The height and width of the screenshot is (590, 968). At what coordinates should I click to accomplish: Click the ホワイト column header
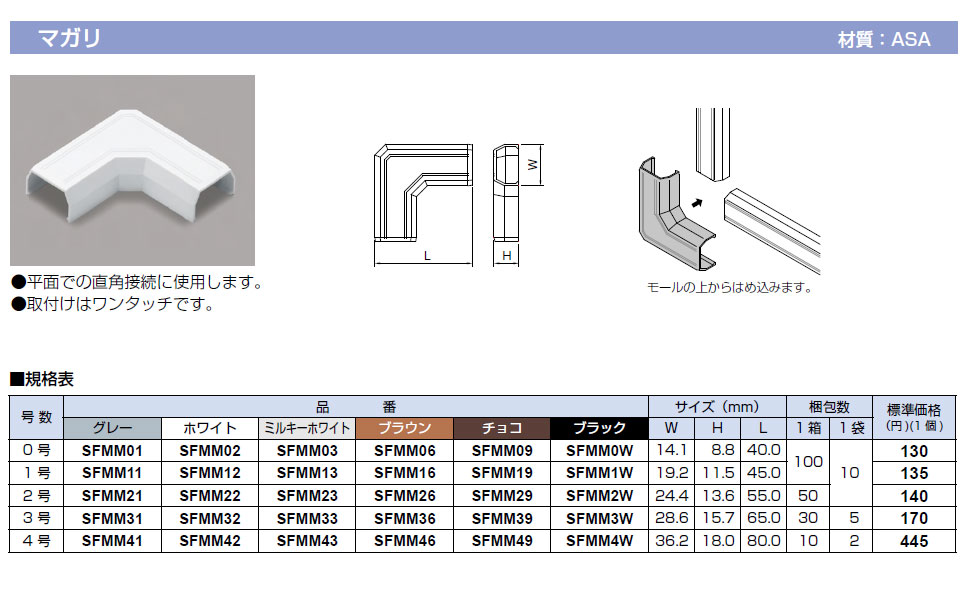click(x=210, y=428)
